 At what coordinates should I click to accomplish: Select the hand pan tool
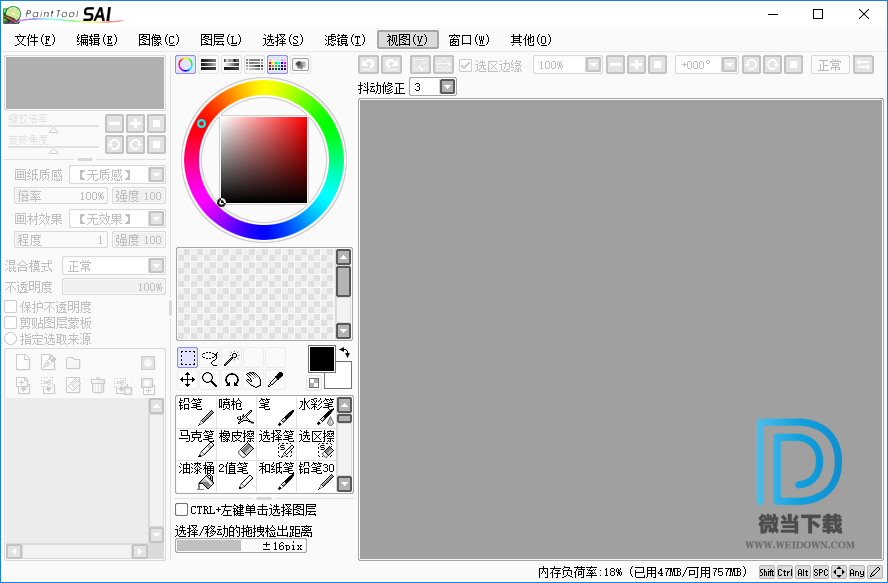pyautogui.click(x=254, y=380)
